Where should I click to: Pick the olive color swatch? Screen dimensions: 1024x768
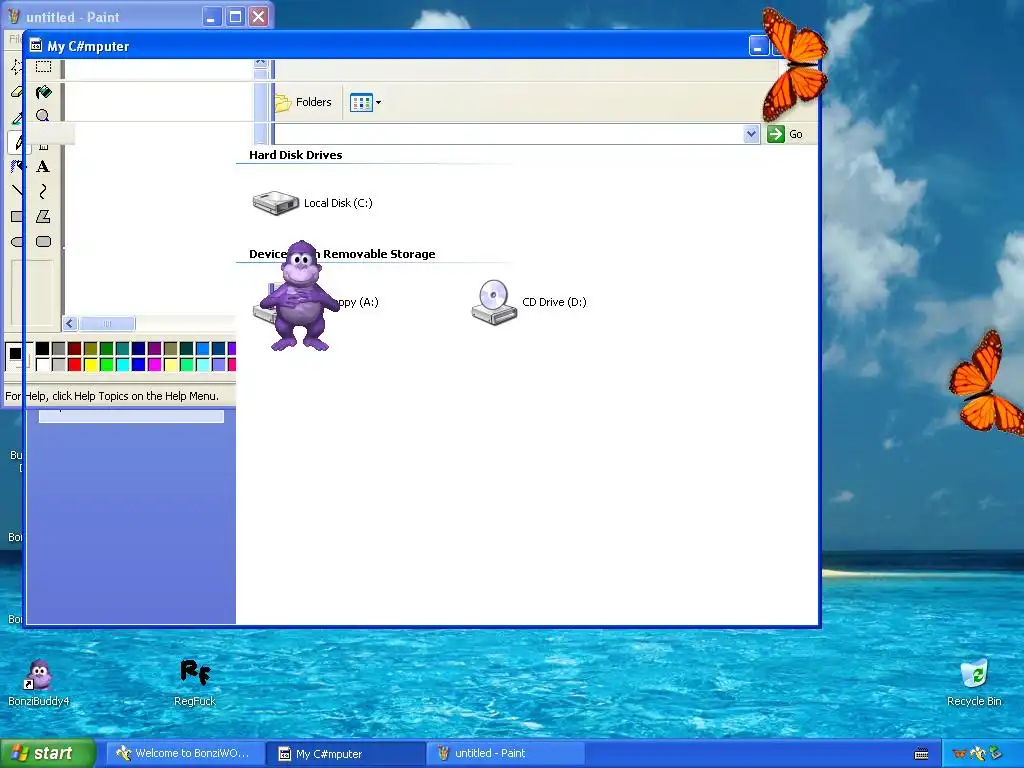pos(90,348)
